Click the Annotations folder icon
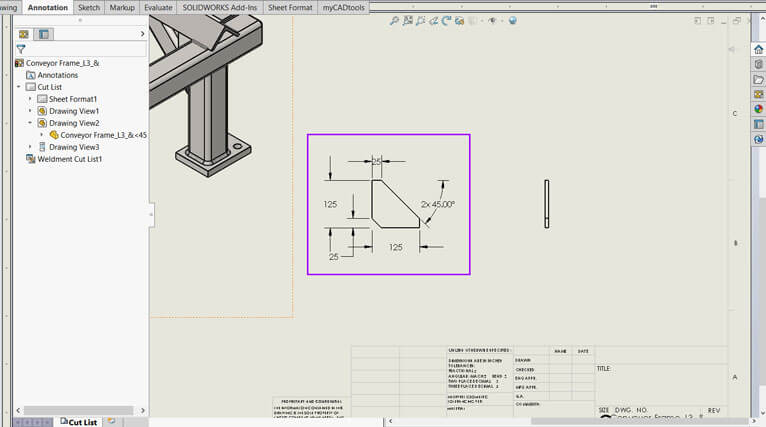 coord(31,75)
